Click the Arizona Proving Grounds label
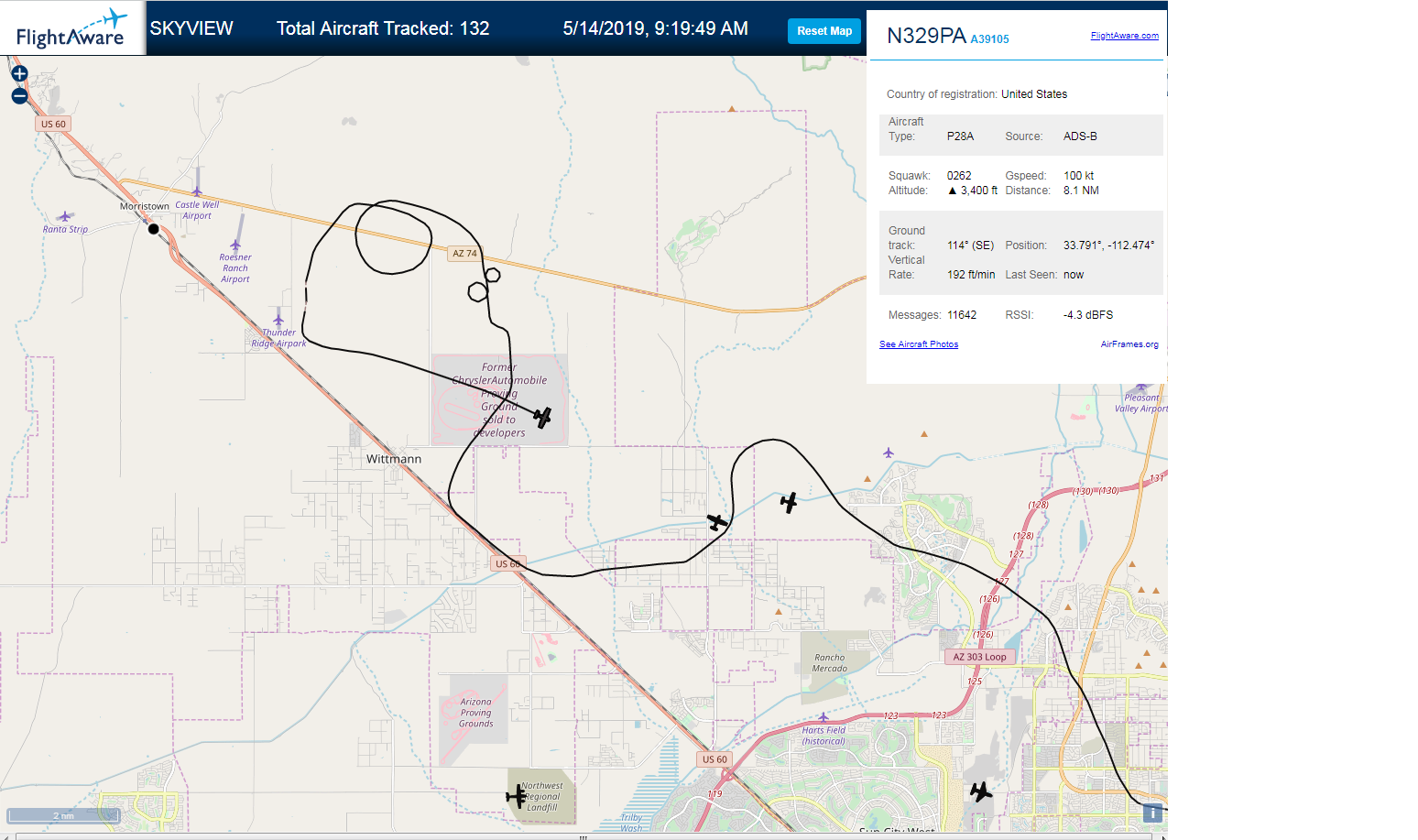Viewport: 1418px width, 840px height. (x=475, y=713)
